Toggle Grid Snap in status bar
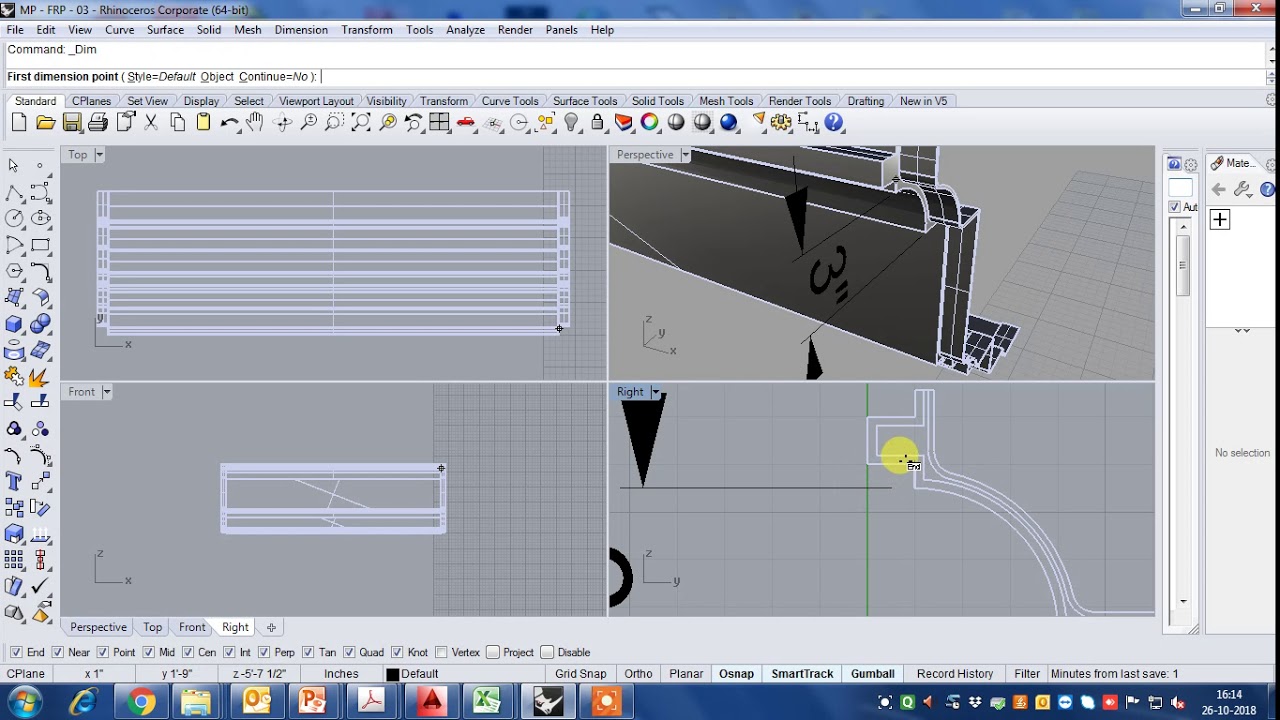Image resolution: width=1280 pixels, height=720 pixels. tap(580, 674)
